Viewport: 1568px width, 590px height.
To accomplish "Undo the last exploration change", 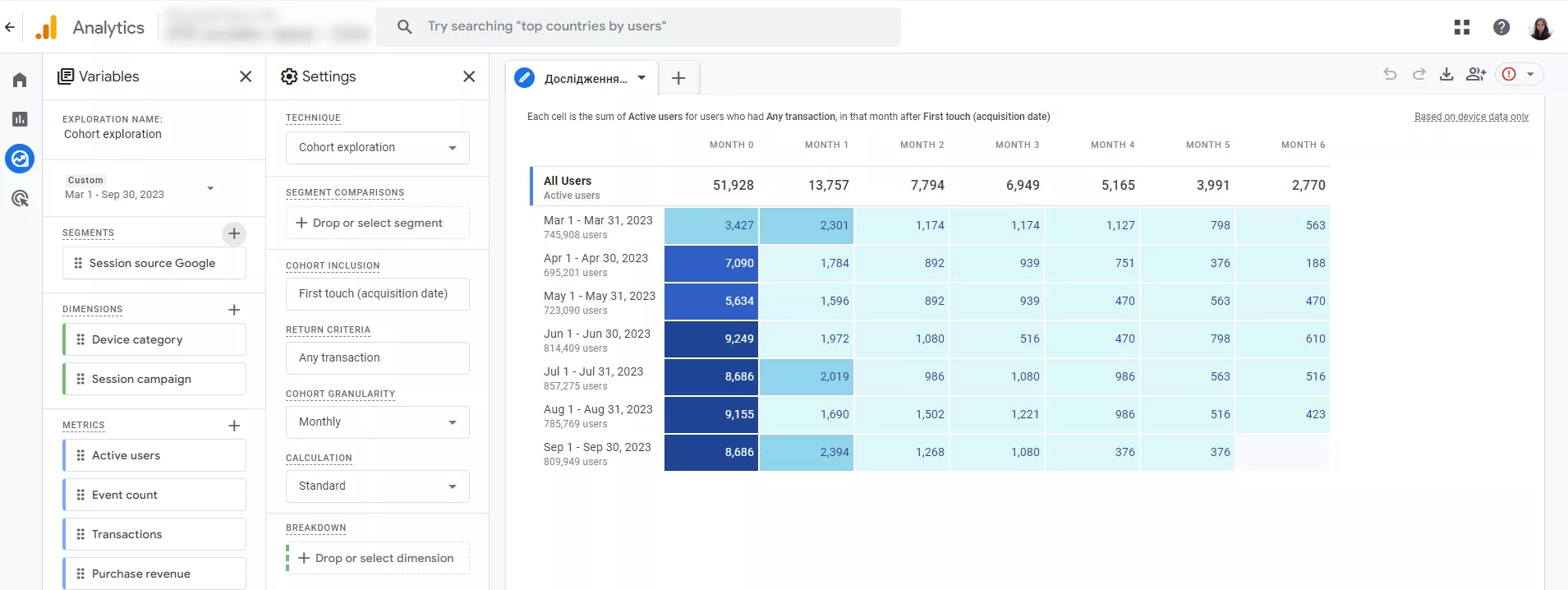I will pyautogui.click(x=1390, y=74).
